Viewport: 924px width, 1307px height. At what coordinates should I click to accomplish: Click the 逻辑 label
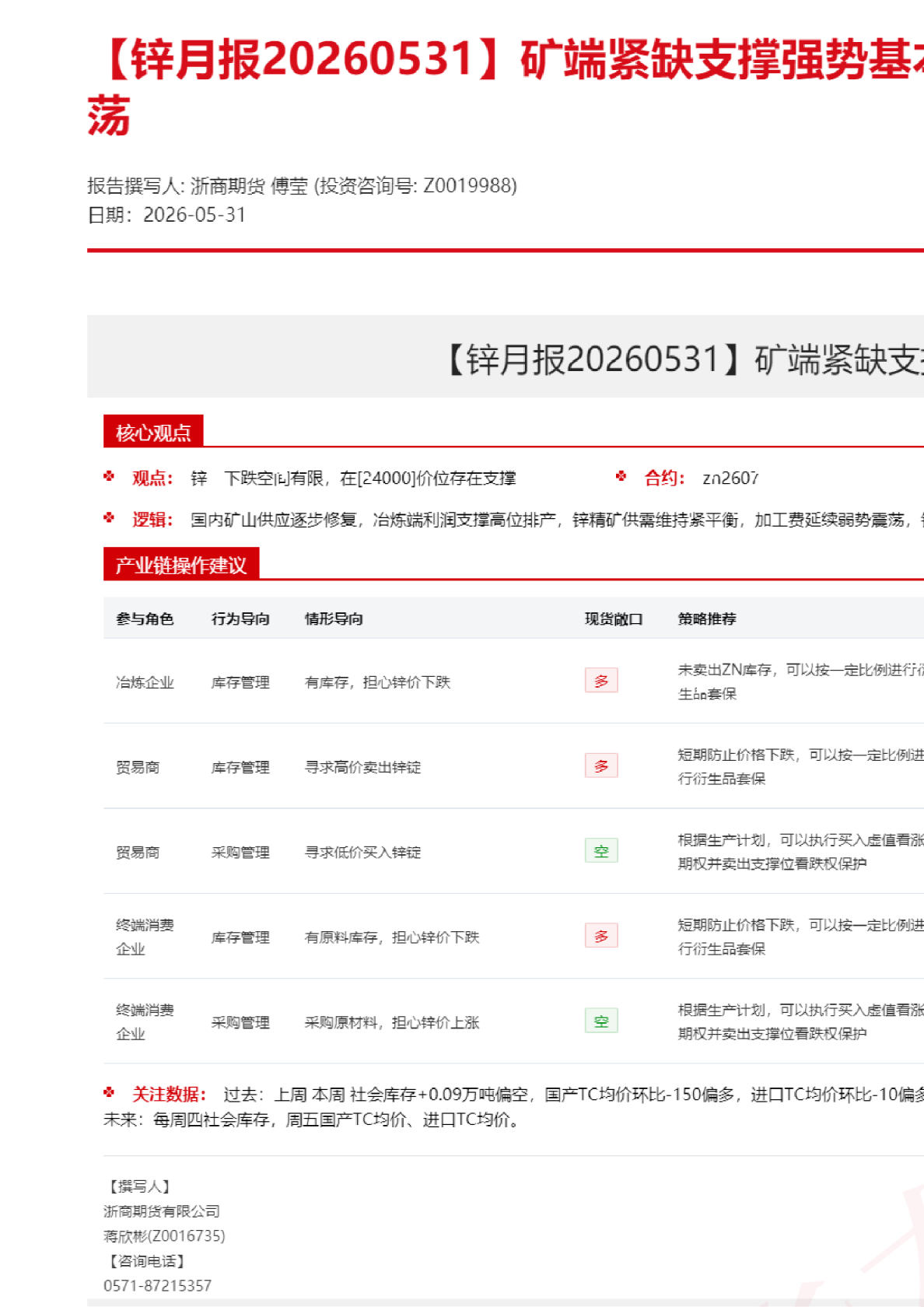(152, 520)
